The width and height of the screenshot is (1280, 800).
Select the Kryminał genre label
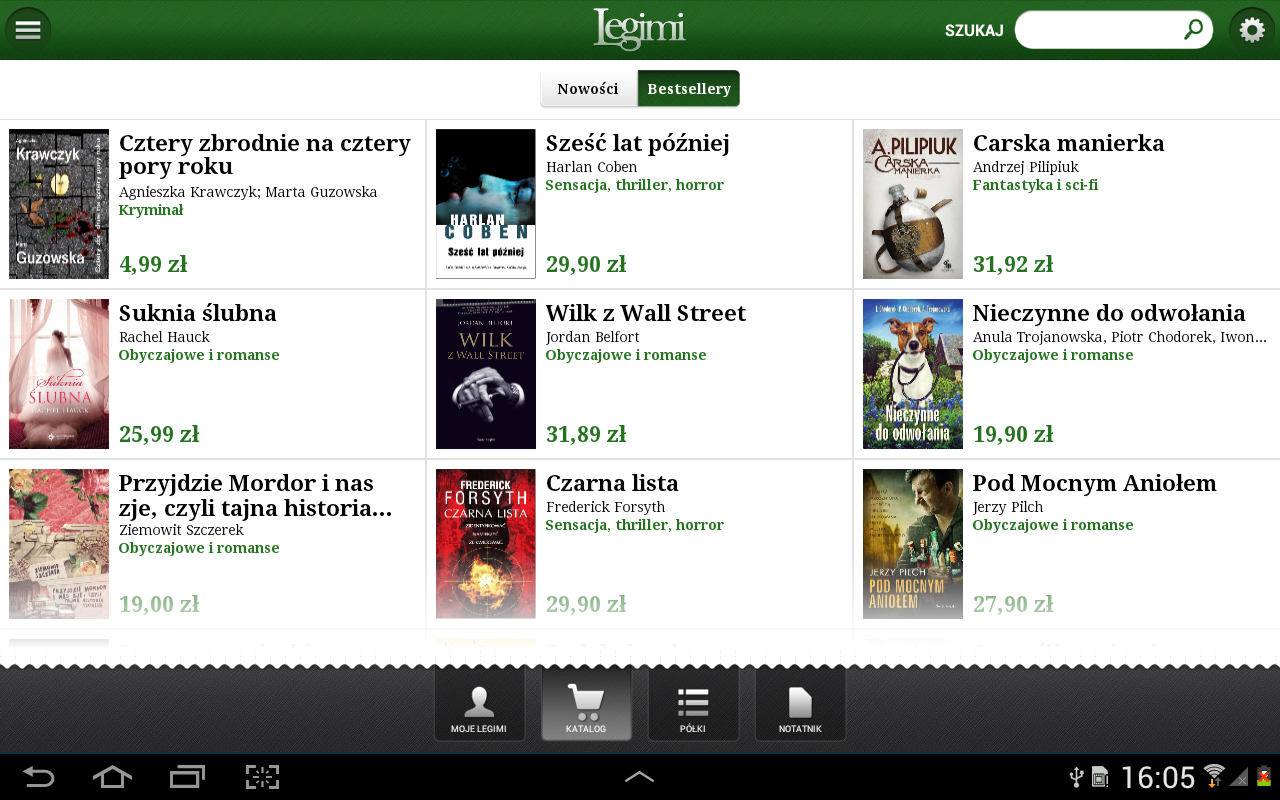click(150, 210)
